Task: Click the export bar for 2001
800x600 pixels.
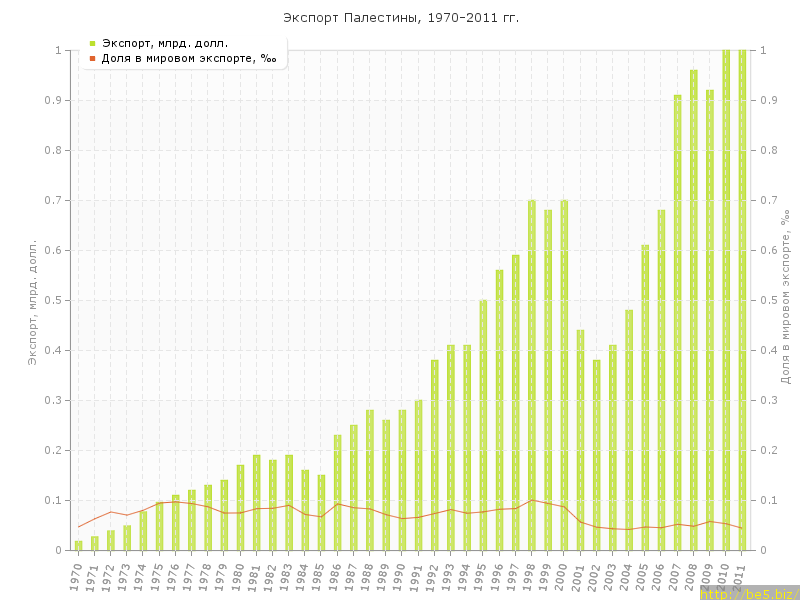Action: [x=580, y=440]
